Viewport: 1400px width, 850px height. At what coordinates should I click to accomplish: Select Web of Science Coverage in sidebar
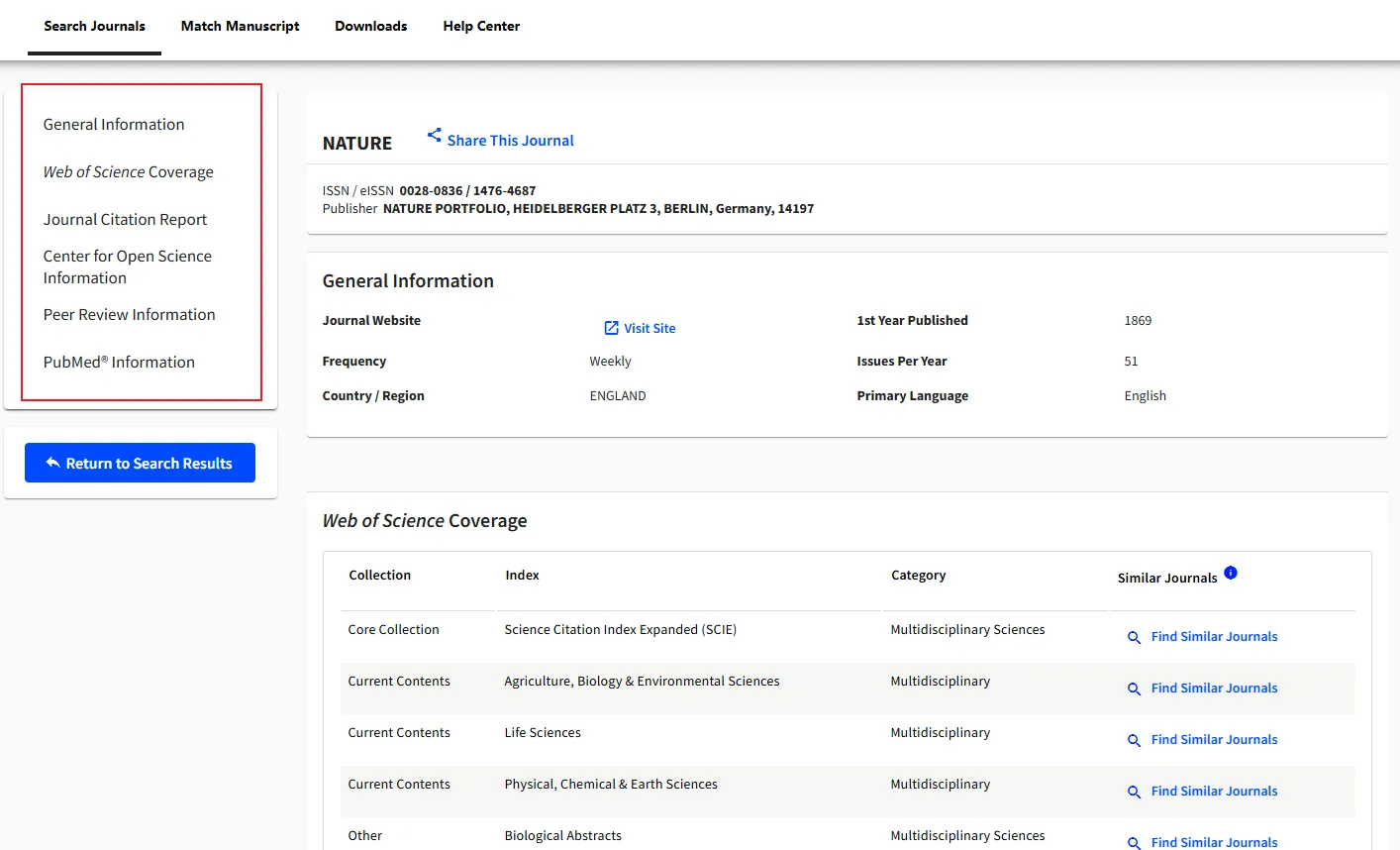pos(128,171)
